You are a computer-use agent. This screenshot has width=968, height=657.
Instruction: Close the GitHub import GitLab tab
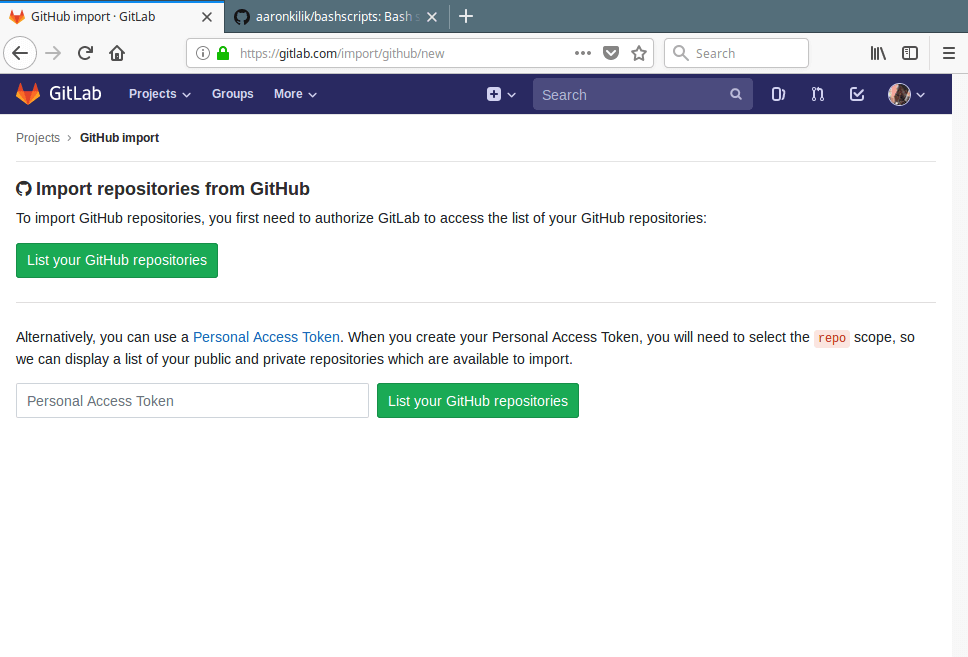207,17
